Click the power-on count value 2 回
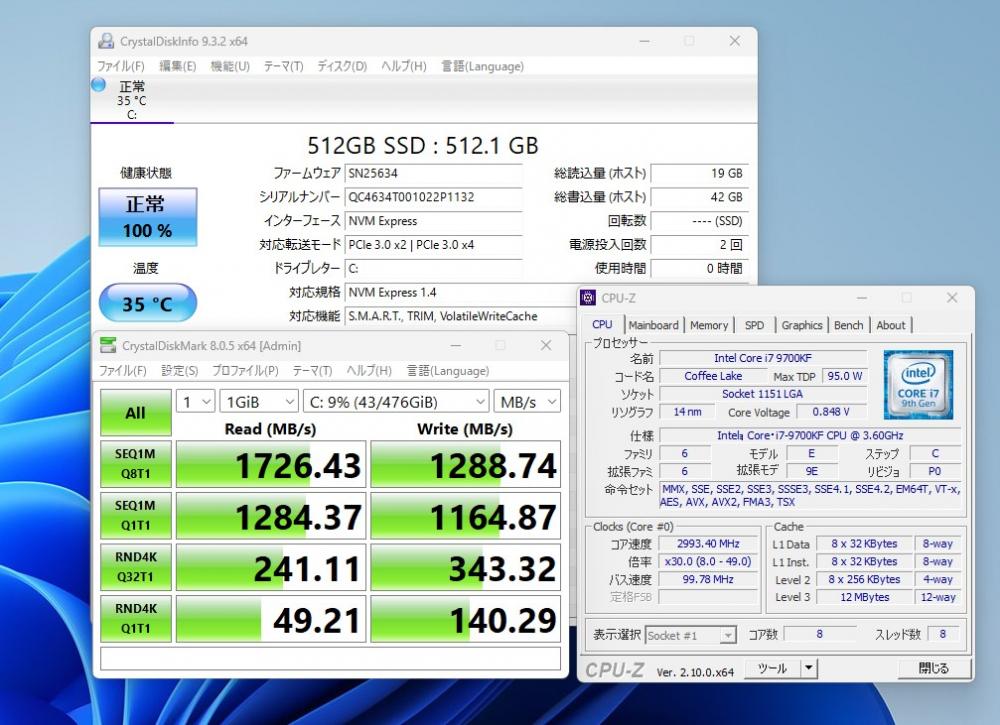This screenshot has width=1000, height=725. (699, 245)
